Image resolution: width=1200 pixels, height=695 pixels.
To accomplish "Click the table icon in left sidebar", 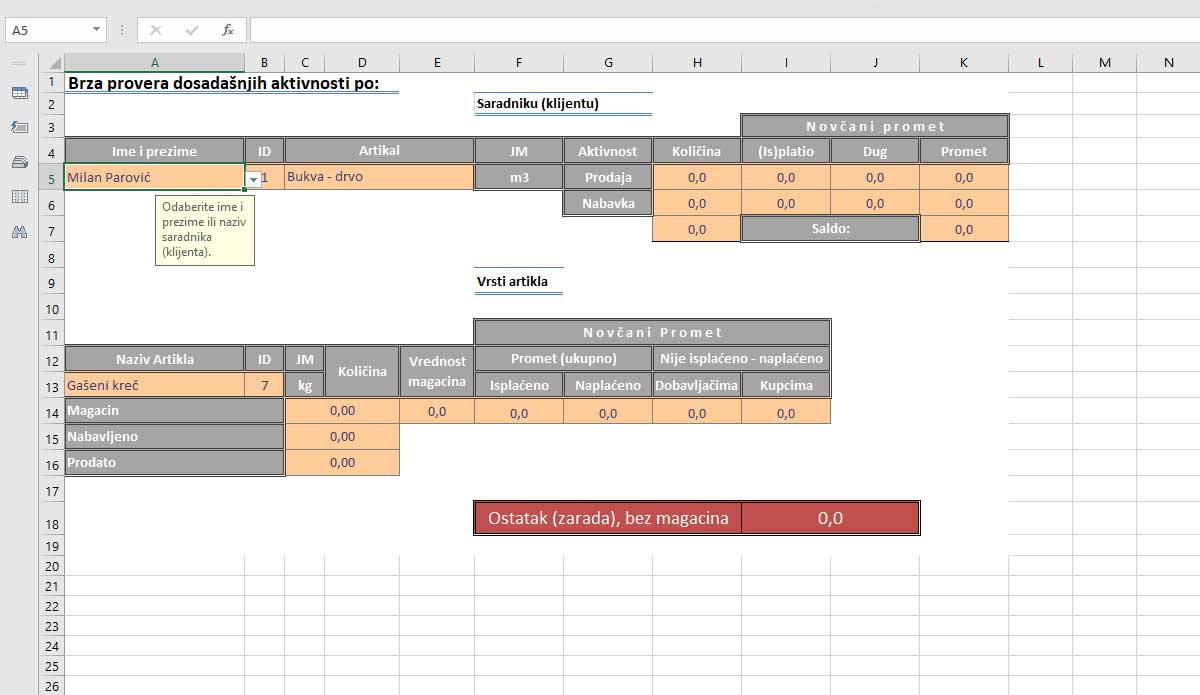I will (19, 93).
